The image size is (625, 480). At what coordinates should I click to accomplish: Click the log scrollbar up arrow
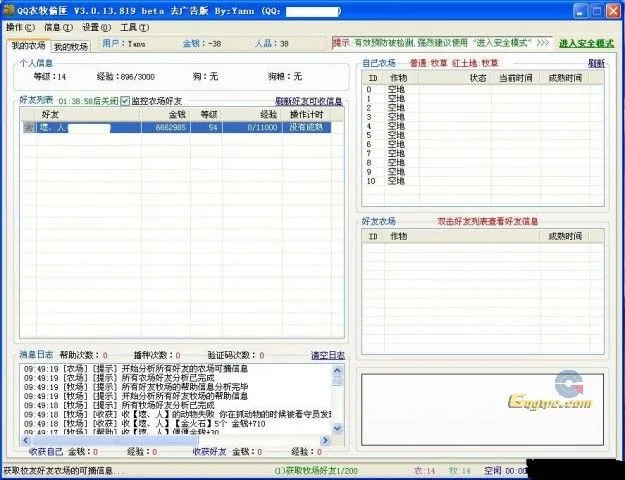[x=337, y=371]
